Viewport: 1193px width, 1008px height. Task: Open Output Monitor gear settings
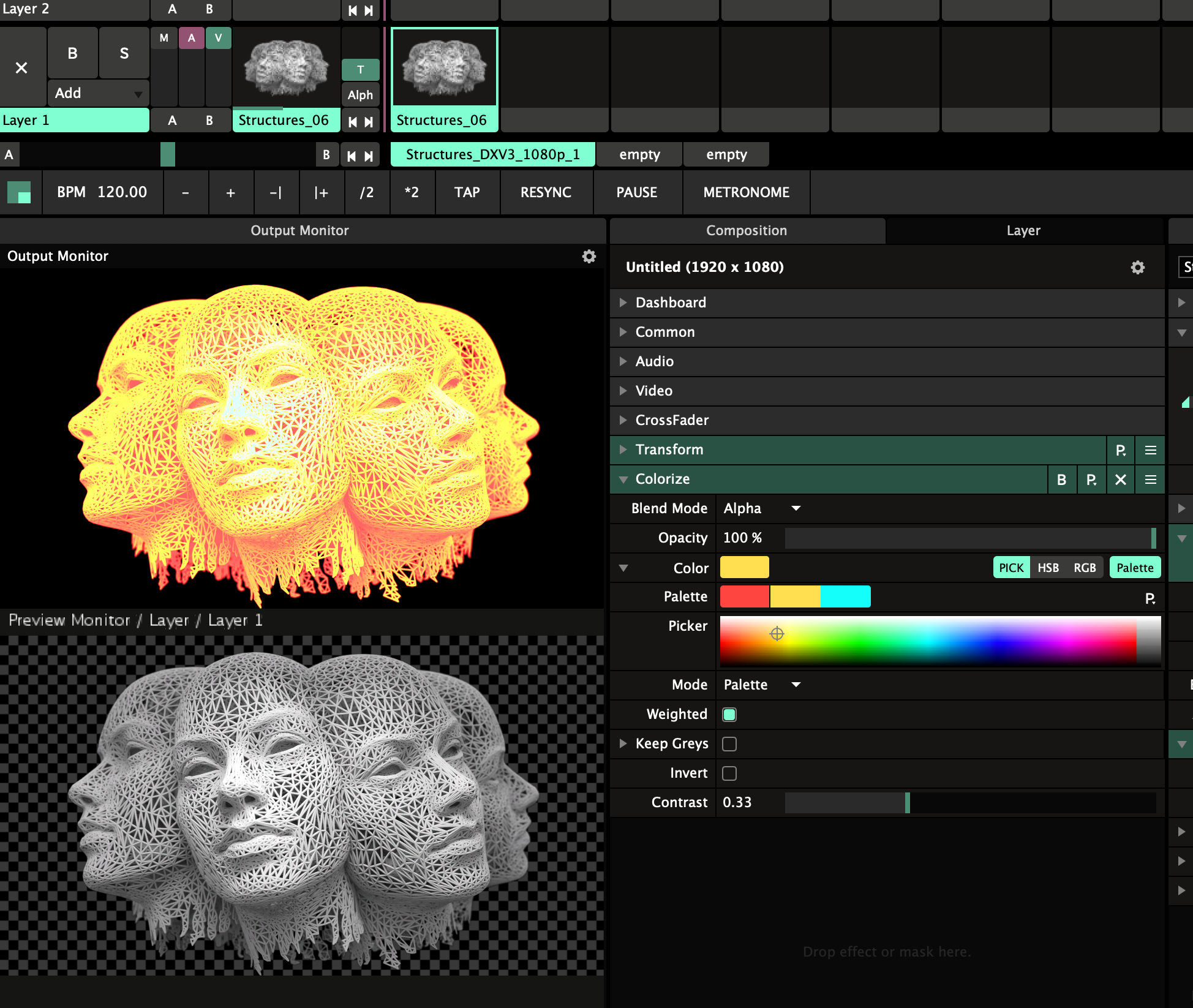click(x=589, y=257)
